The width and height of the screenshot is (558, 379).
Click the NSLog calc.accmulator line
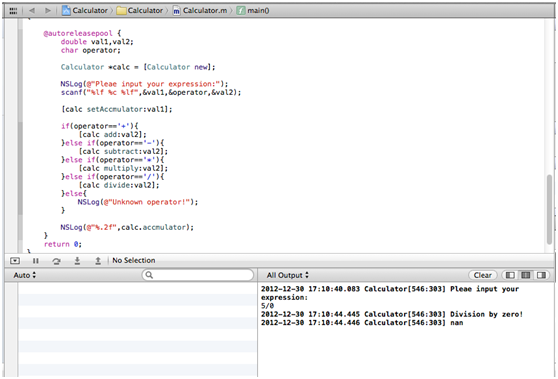point(127,227)
